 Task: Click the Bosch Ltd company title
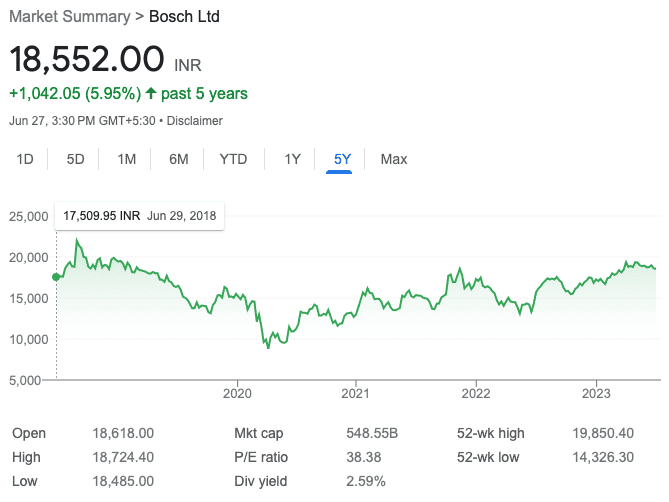[x=184, y=17]
